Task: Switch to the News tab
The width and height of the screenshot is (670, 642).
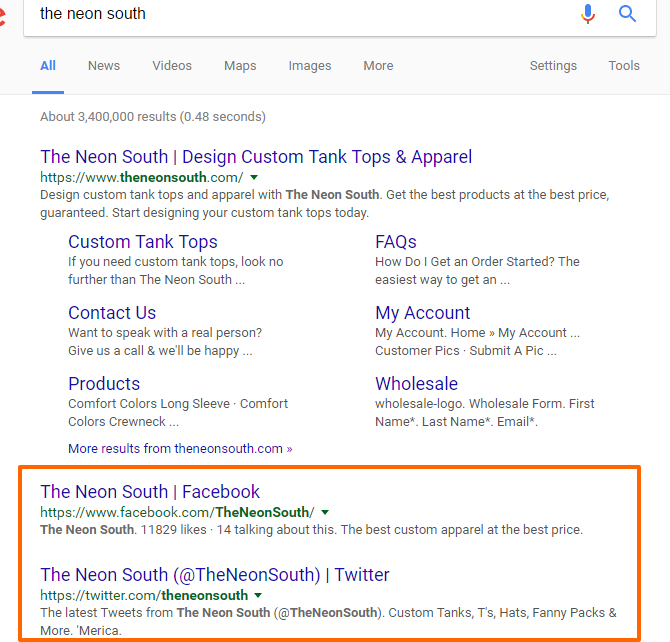Action: (x=104, y=65)
